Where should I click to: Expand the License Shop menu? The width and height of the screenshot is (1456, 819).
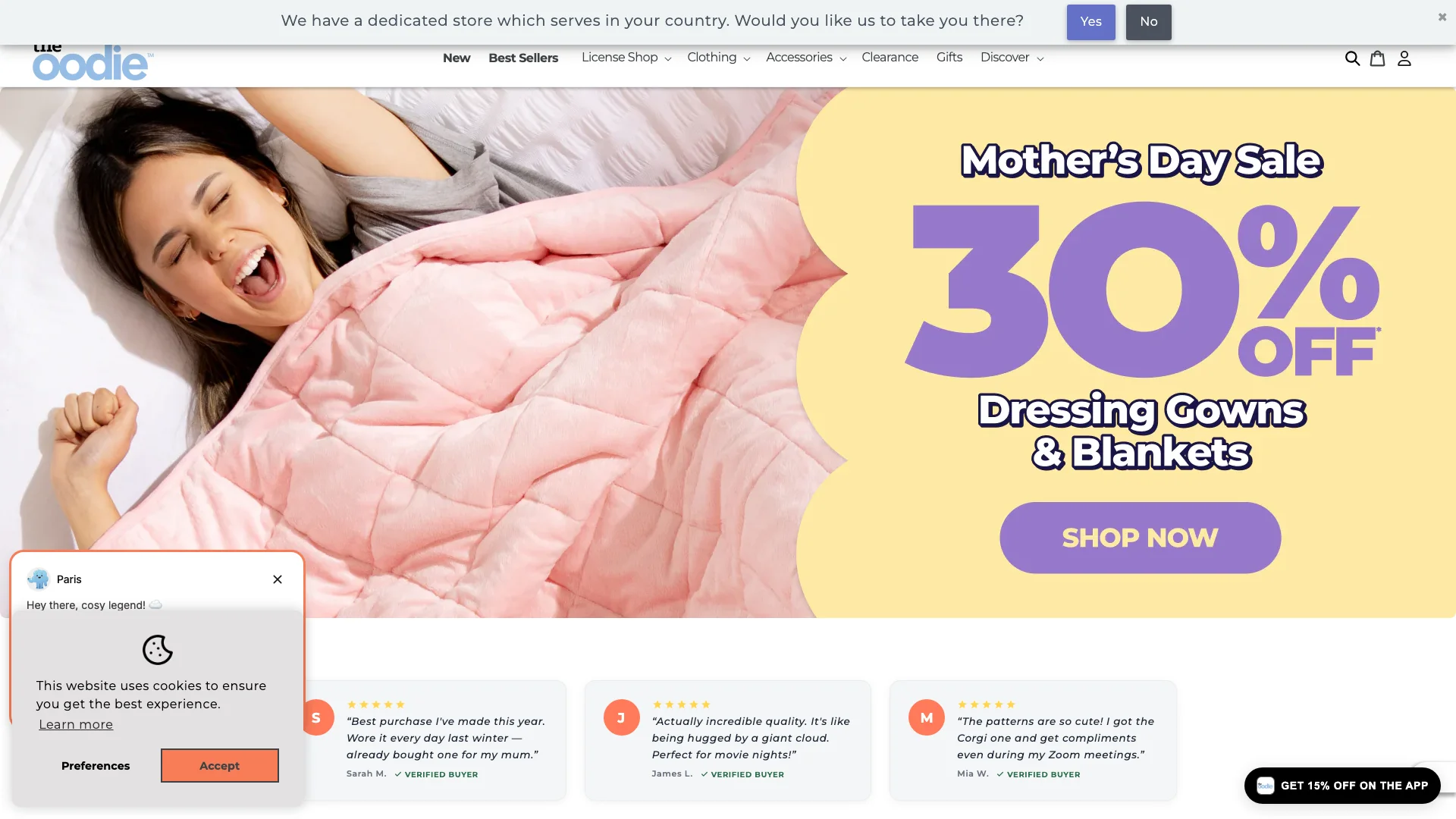tap(626, 58)
